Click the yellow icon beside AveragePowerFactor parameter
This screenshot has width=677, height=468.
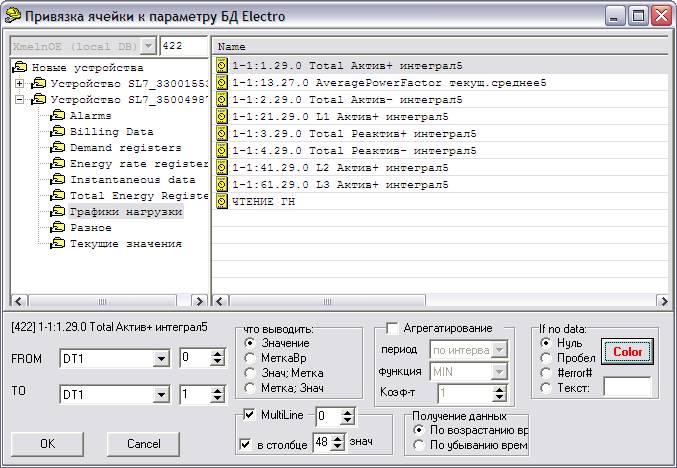(222, 84)
